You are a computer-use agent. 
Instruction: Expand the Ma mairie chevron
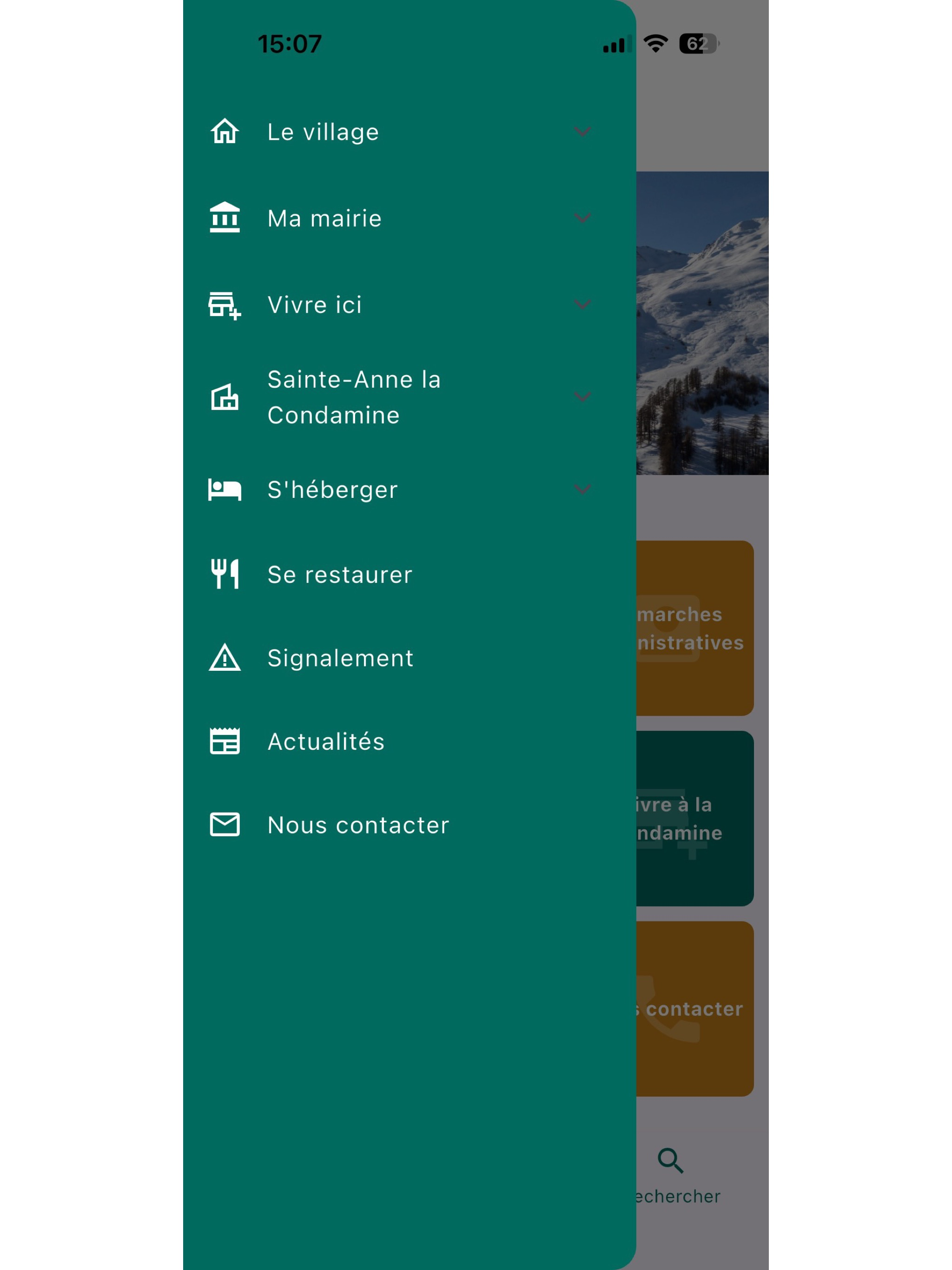(583, 218)
